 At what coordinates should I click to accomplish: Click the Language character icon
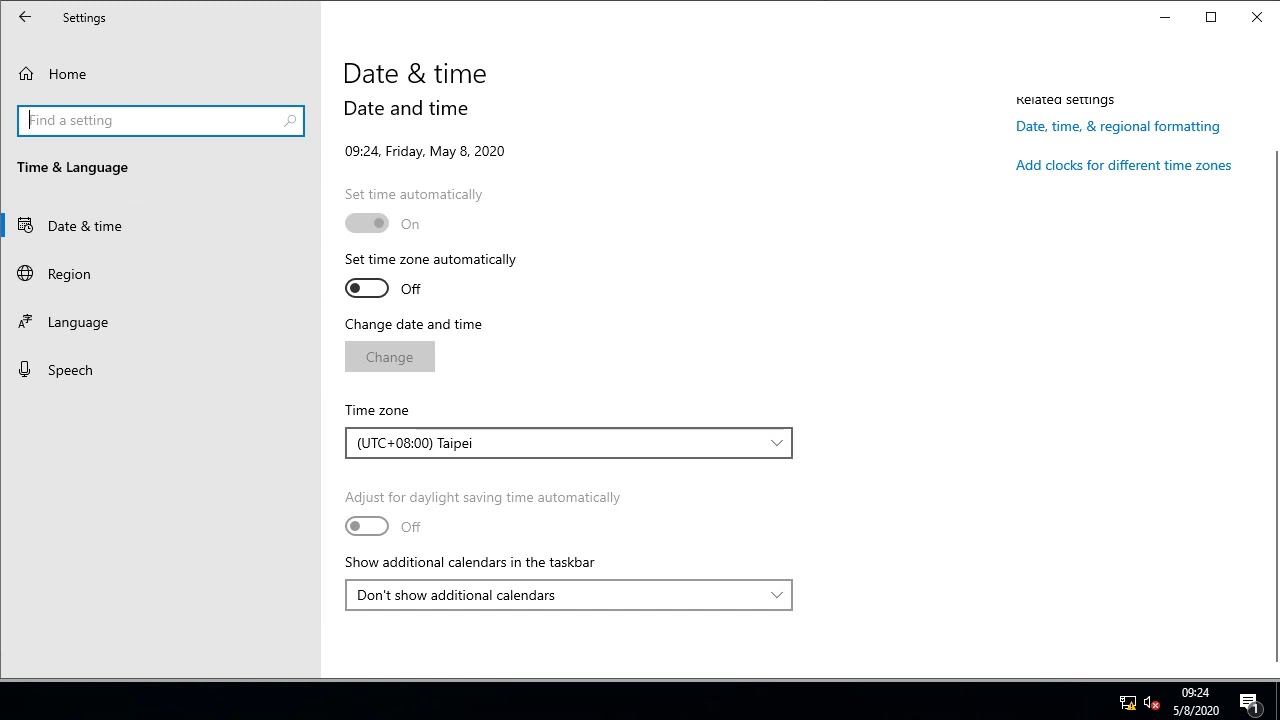[26, 322]
